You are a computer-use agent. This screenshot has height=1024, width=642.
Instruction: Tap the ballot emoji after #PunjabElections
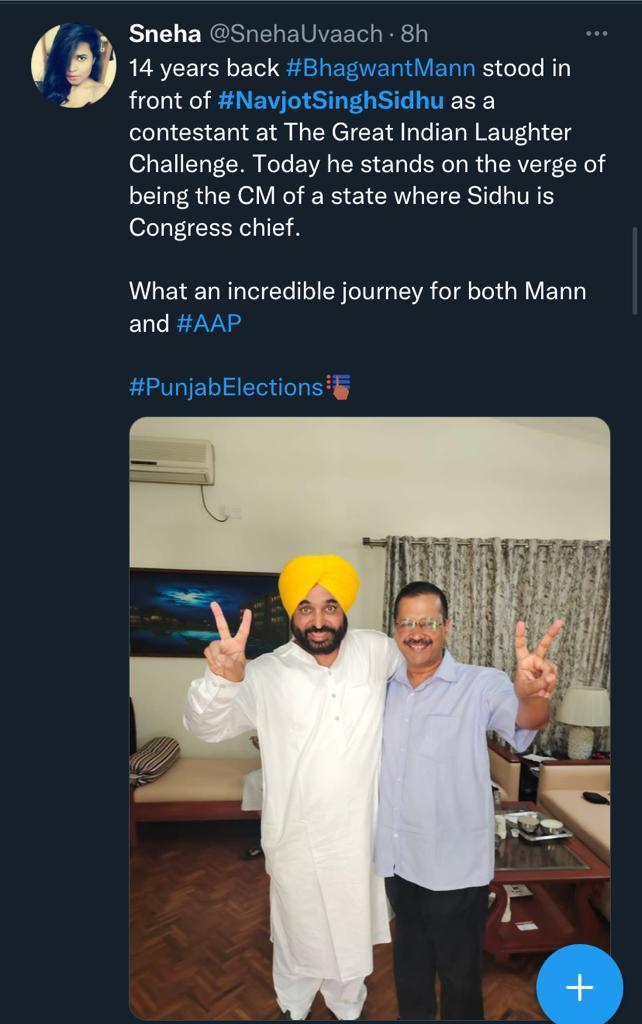pos(339,387)
